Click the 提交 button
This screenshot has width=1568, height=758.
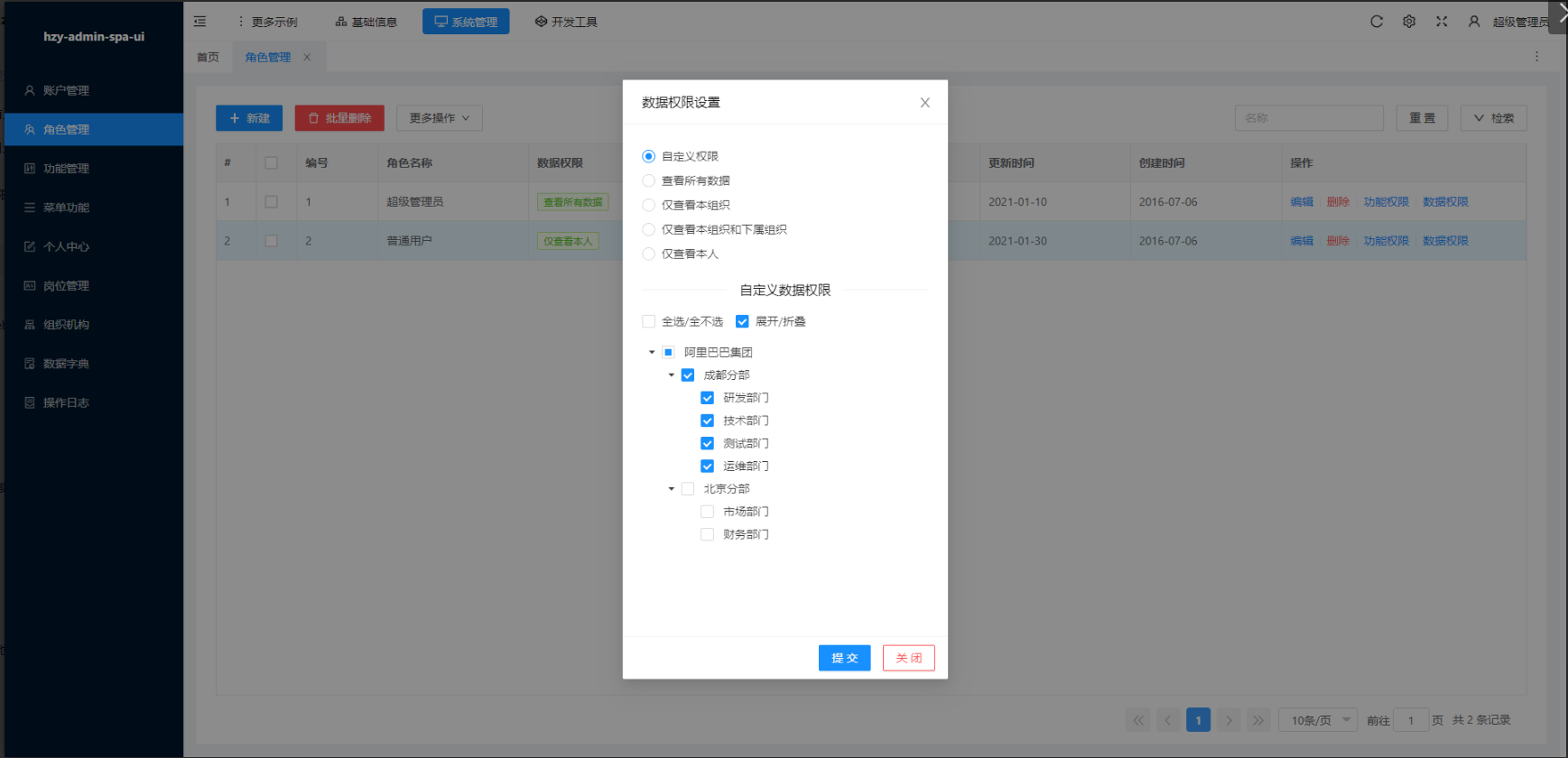[x=844, y=658]
